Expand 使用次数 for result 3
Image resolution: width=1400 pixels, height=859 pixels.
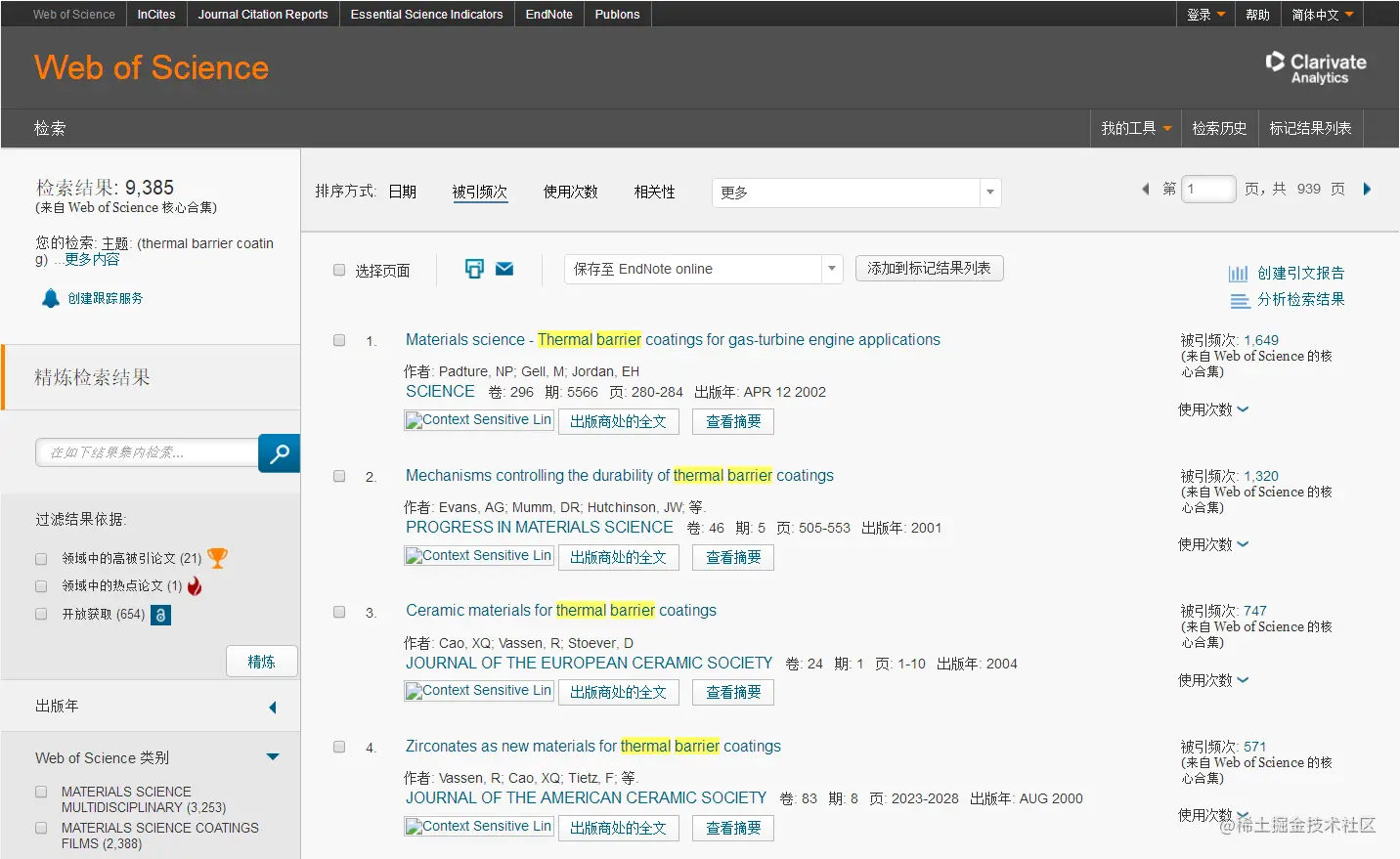click(x=1213, y=680)
